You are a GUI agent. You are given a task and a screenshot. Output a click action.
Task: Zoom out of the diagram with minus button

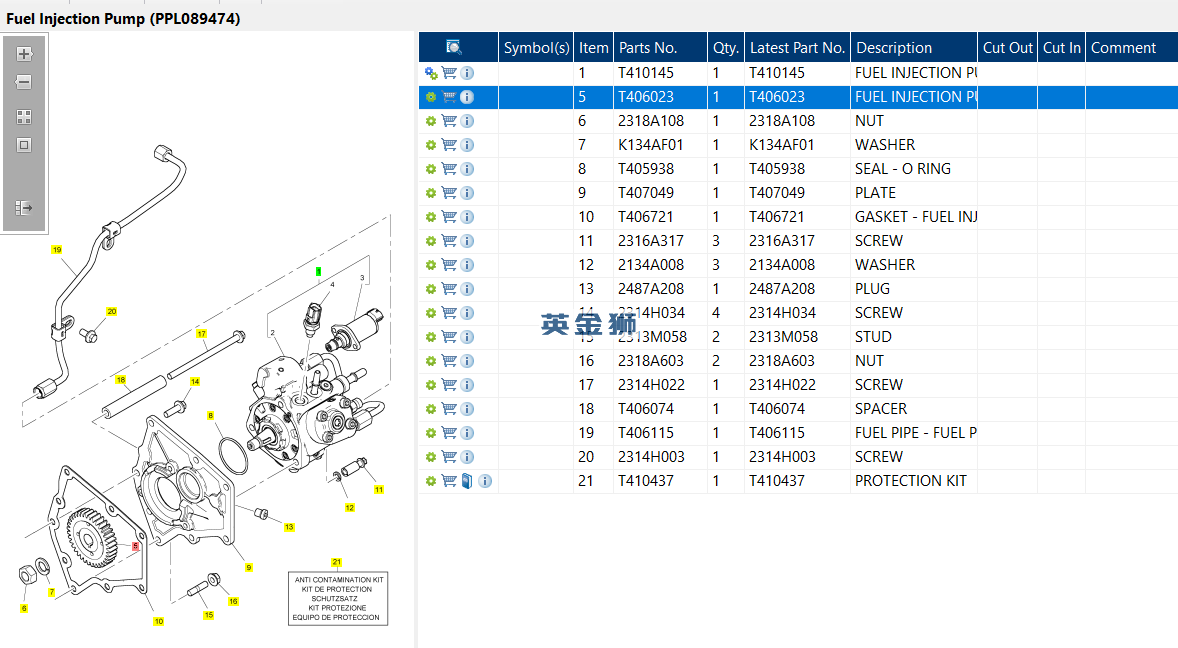point(24,83)
